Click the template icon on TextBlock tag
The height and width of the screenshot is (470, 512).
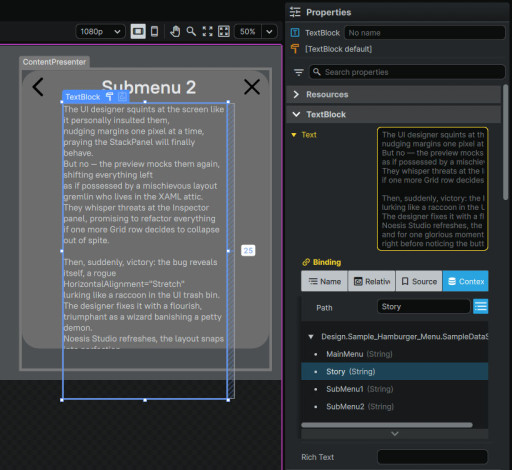[x=122, y=97]
